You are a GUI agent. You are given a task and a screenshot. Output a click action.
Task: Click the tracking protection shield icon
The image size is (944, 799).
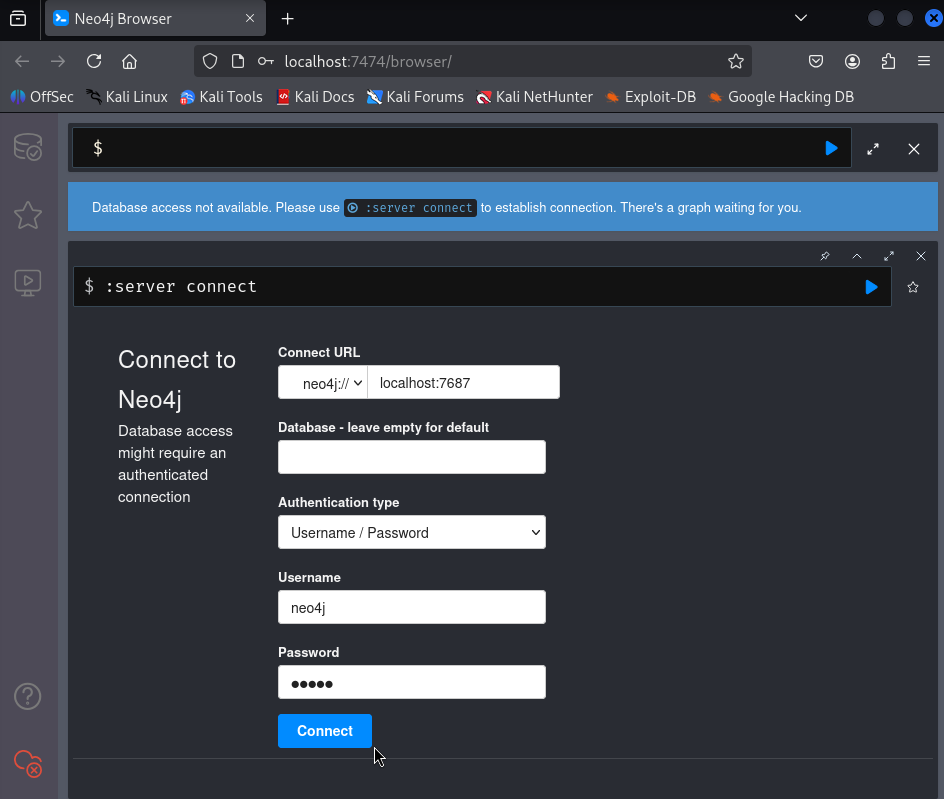210,61
